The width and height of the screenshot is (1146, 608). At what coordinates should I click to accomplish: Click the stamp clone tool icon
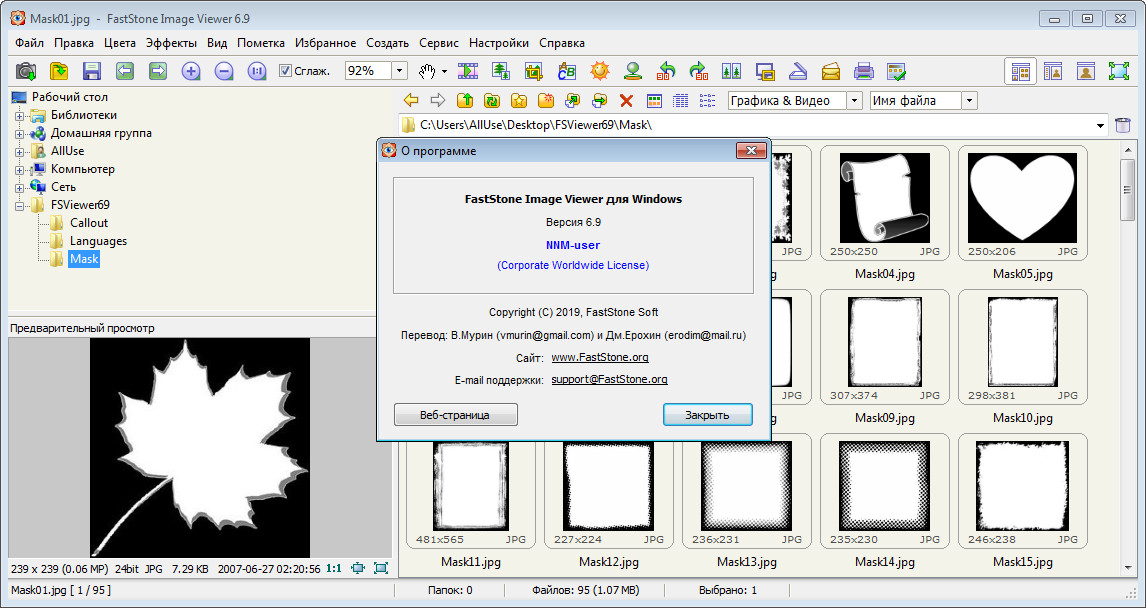pyautogui.click(x=633, y=71)
